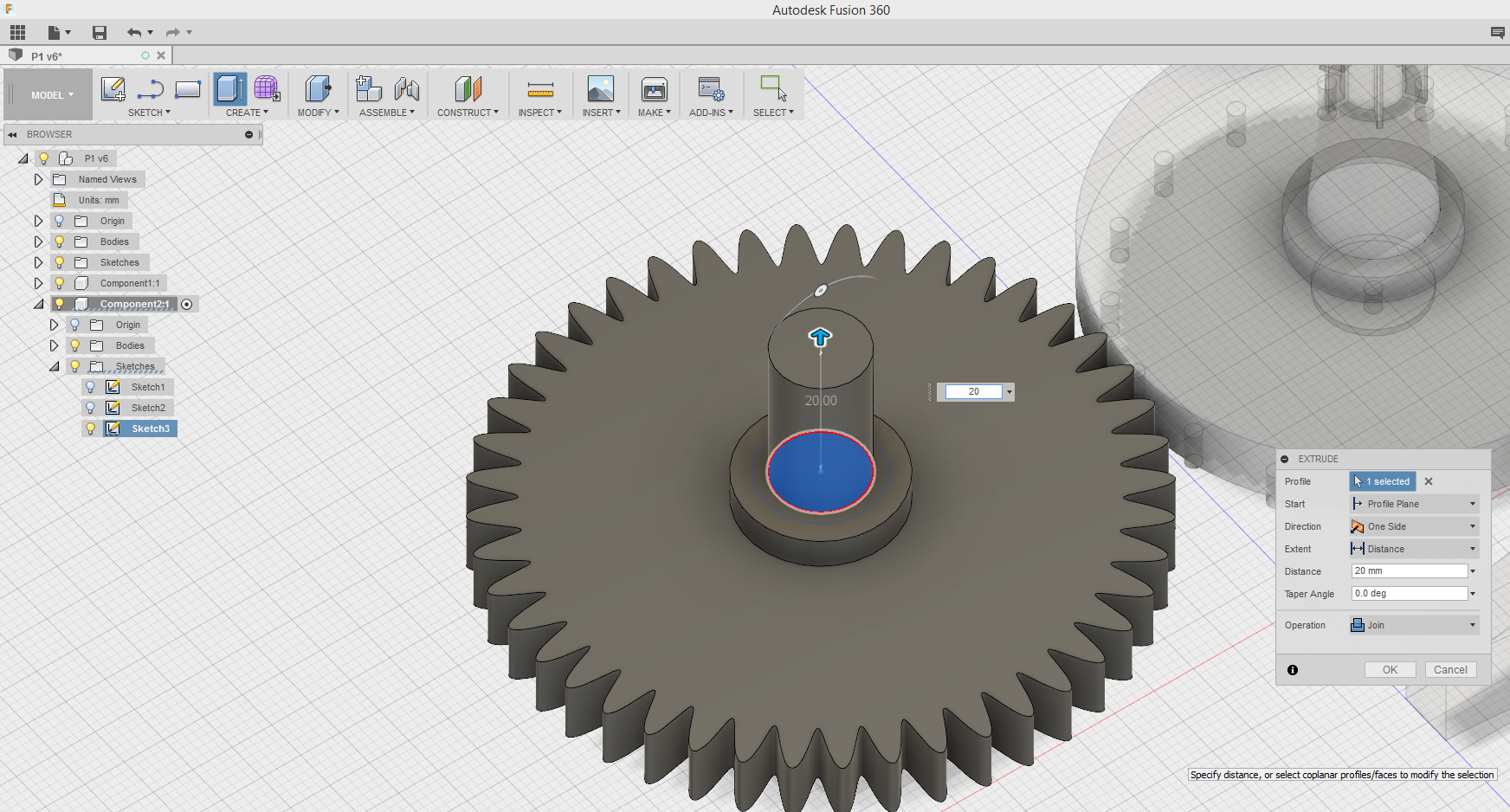The image size is (1510, 812).
Task: Open the MODEL workspace dropdown
Action: [x=52, y=95]
